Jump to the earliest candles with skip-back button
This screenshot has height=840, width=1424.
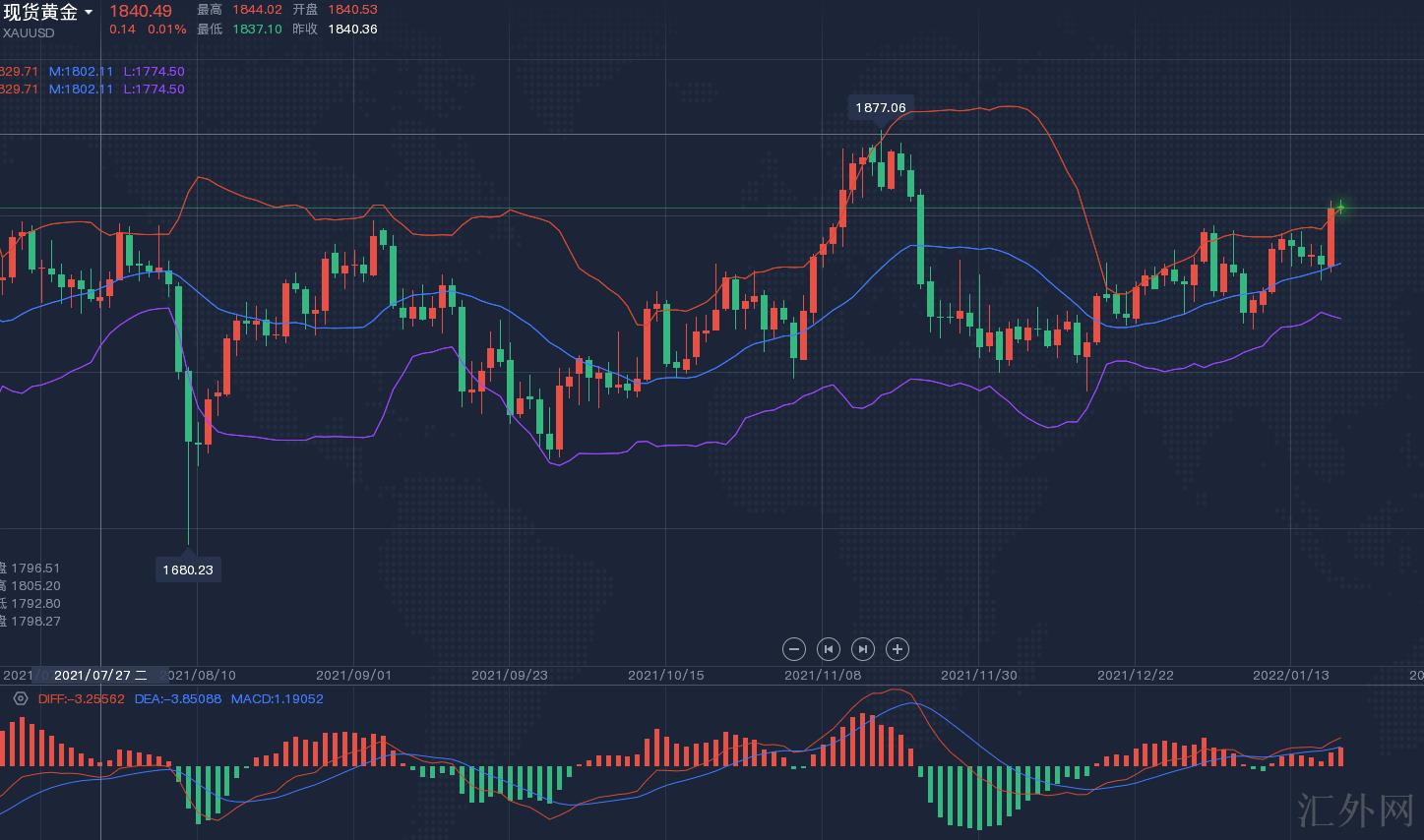(x=829, y=649)
